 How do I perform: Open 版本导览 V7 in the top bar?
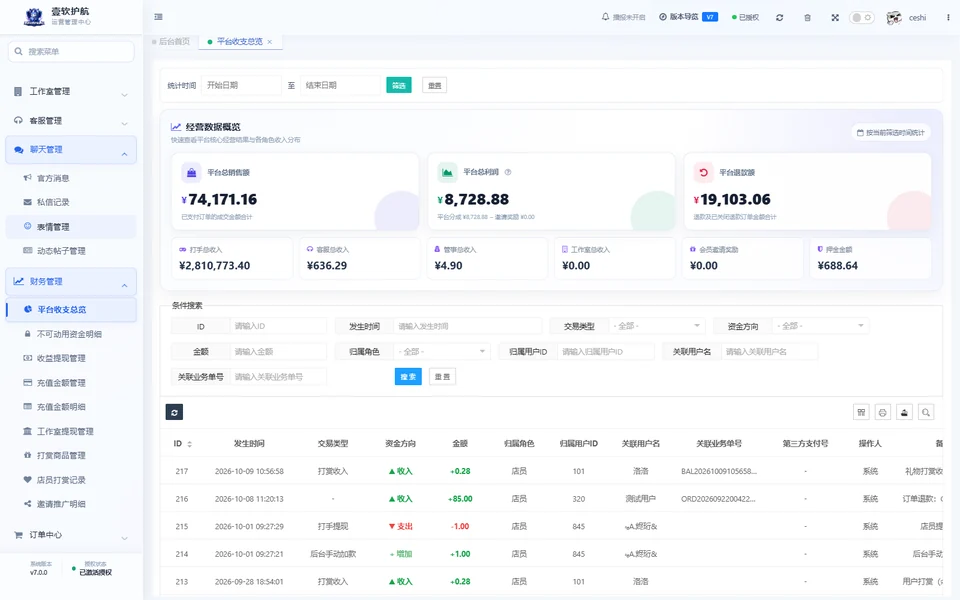click(688, 17)
